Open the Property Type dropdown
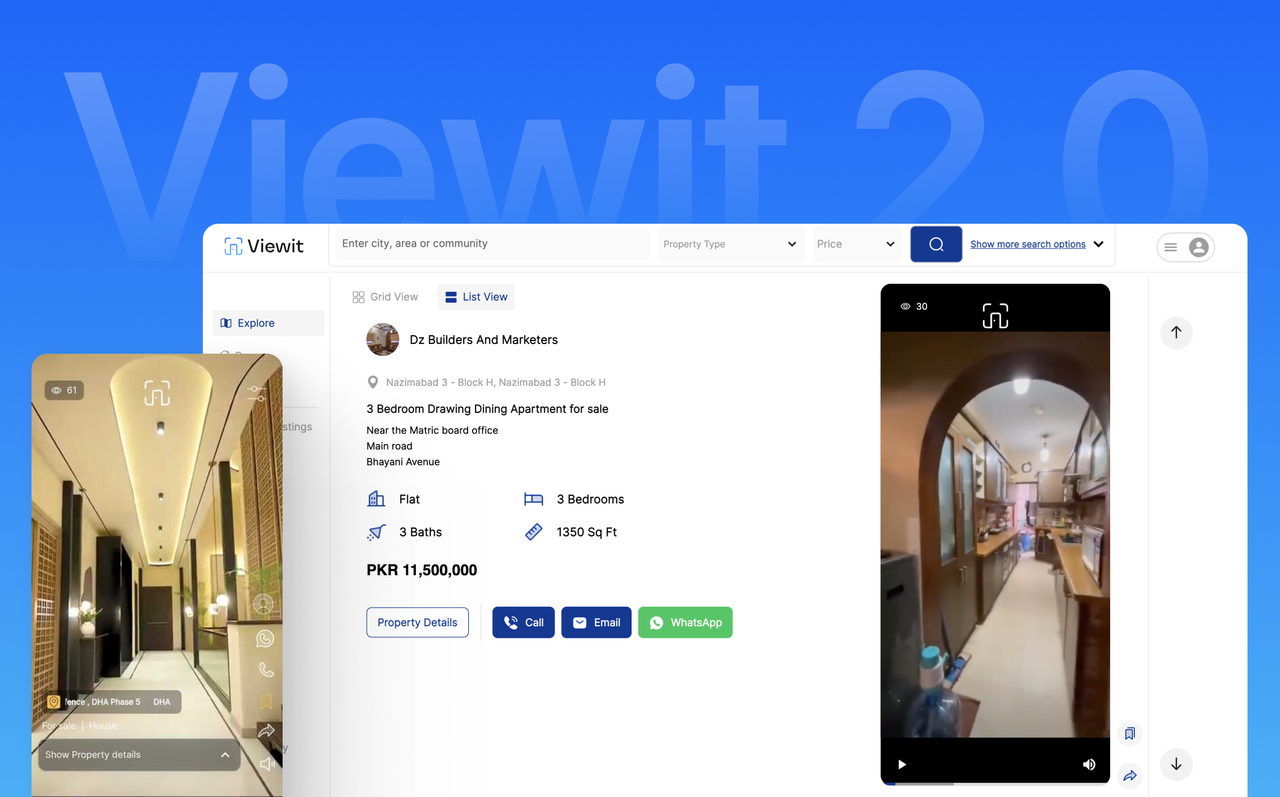This screenshot has width=1280, height=797. (730, 244)
